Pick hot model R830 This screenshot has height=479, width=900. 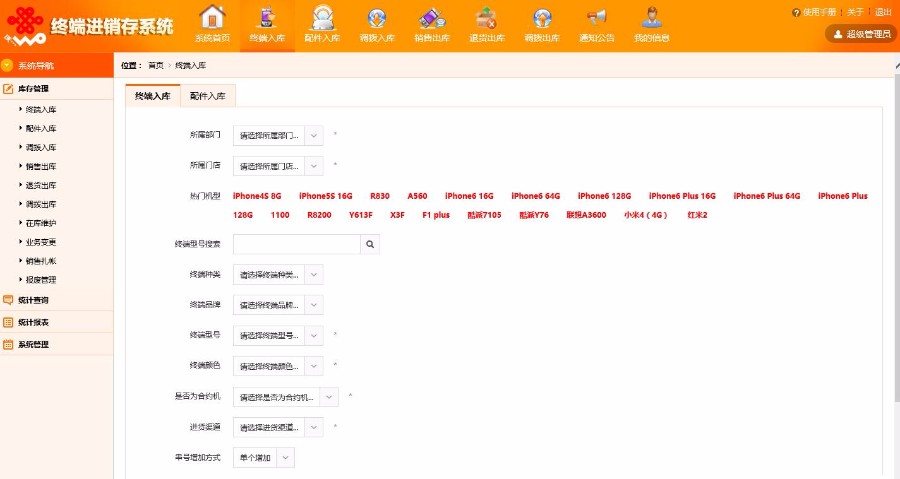pyautogui.click(x=380, y=196)
